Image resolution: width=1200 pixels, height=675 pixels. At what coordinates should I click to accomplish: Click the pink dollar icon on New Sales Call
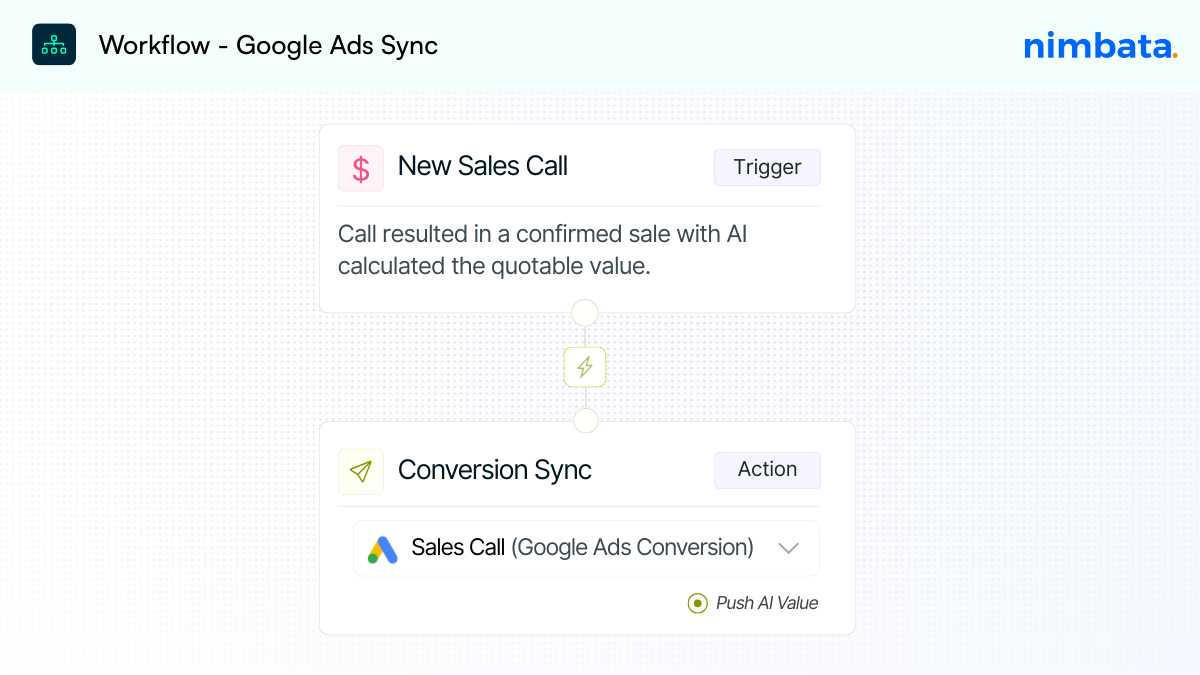click(361, 168)
